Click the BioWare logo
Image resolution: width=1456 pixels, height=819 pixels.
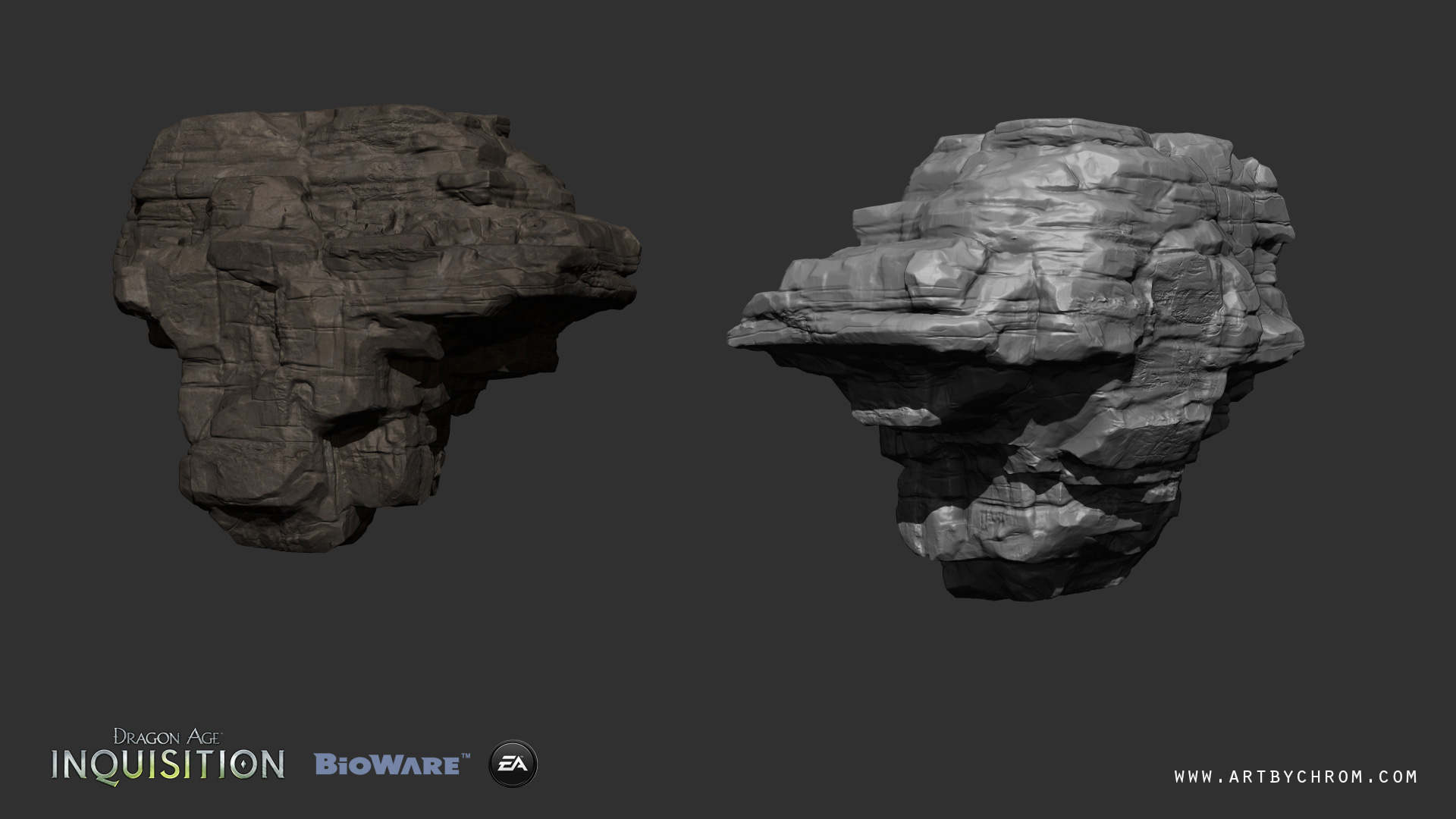(392, 764)
